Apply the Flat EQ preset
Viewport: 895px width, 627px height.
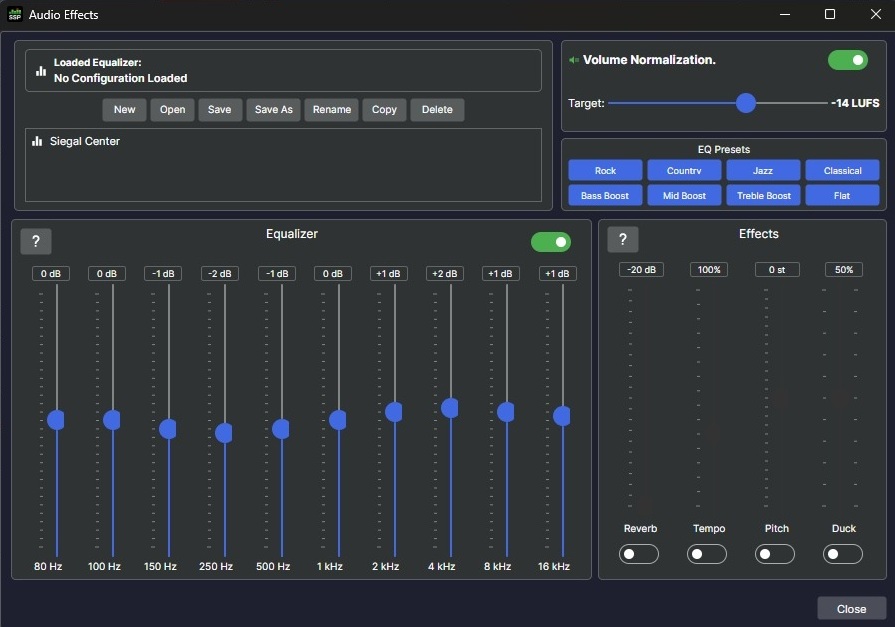click(842, 195)
